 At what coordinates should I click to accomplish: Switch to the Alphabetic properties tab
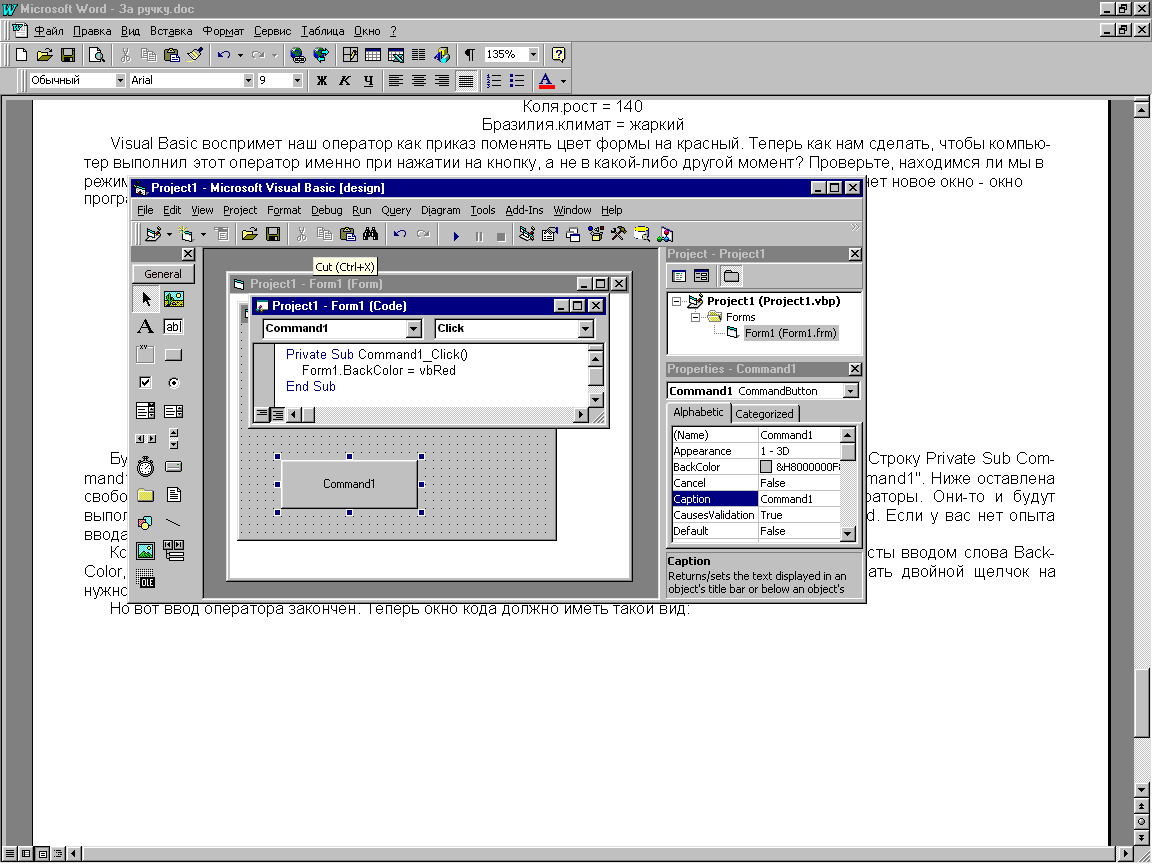pyautogui.click(x=698, y=412)
